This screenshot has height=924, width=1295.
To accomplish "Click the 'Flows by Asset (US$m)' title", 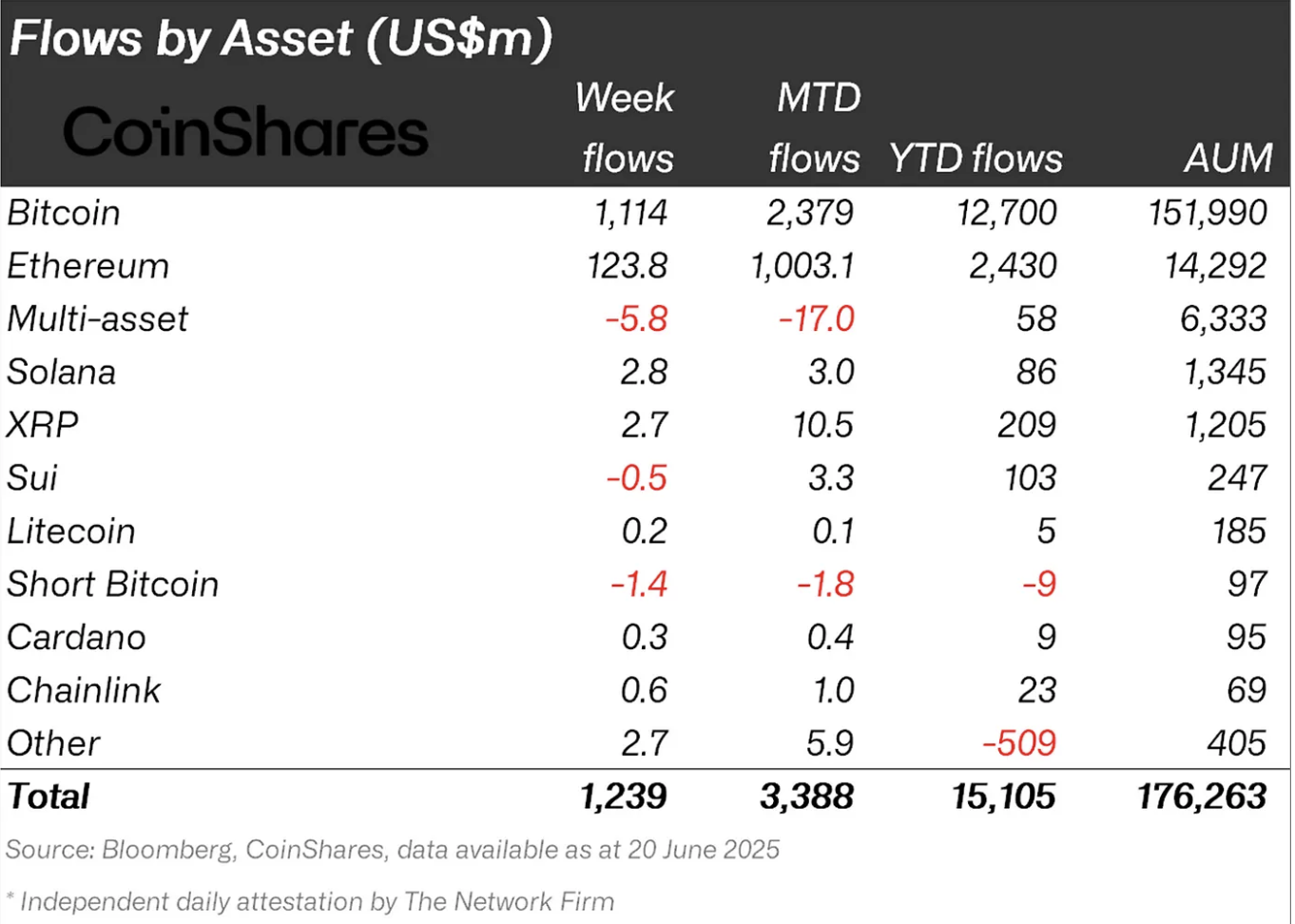I will [280, 39].
